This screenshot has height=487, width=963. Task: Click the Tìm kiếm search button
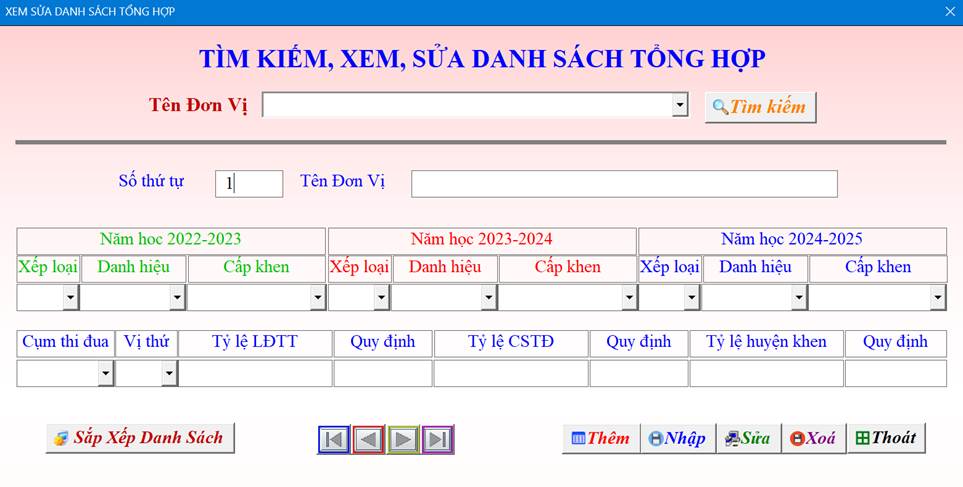point(760,107)
